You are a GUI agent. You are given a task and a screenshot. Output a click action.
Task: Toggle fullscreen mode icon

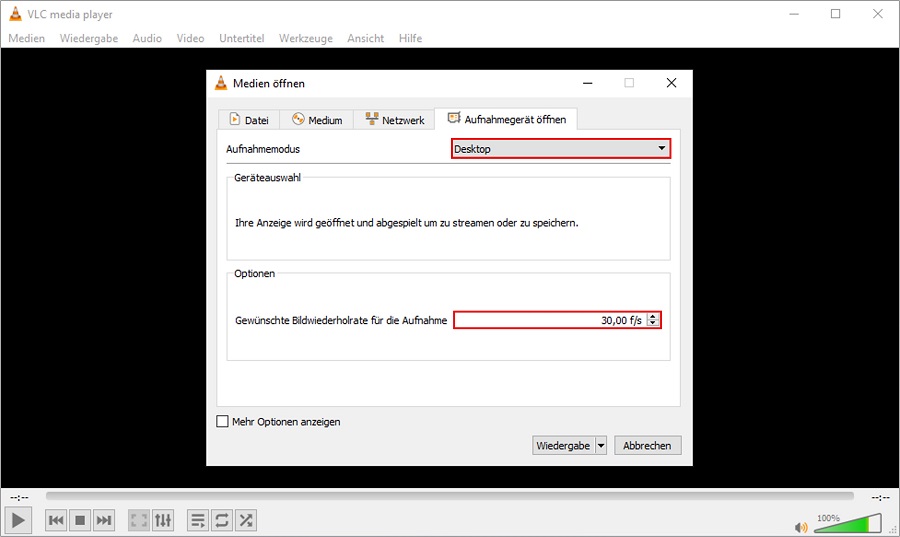139,520
